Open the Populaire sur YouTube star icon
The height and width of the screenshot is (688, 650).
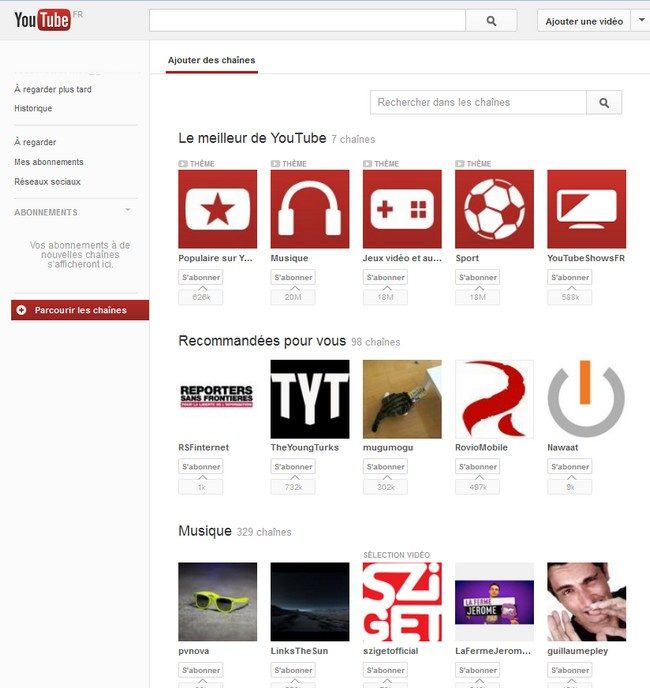click(x=217, y=209)
